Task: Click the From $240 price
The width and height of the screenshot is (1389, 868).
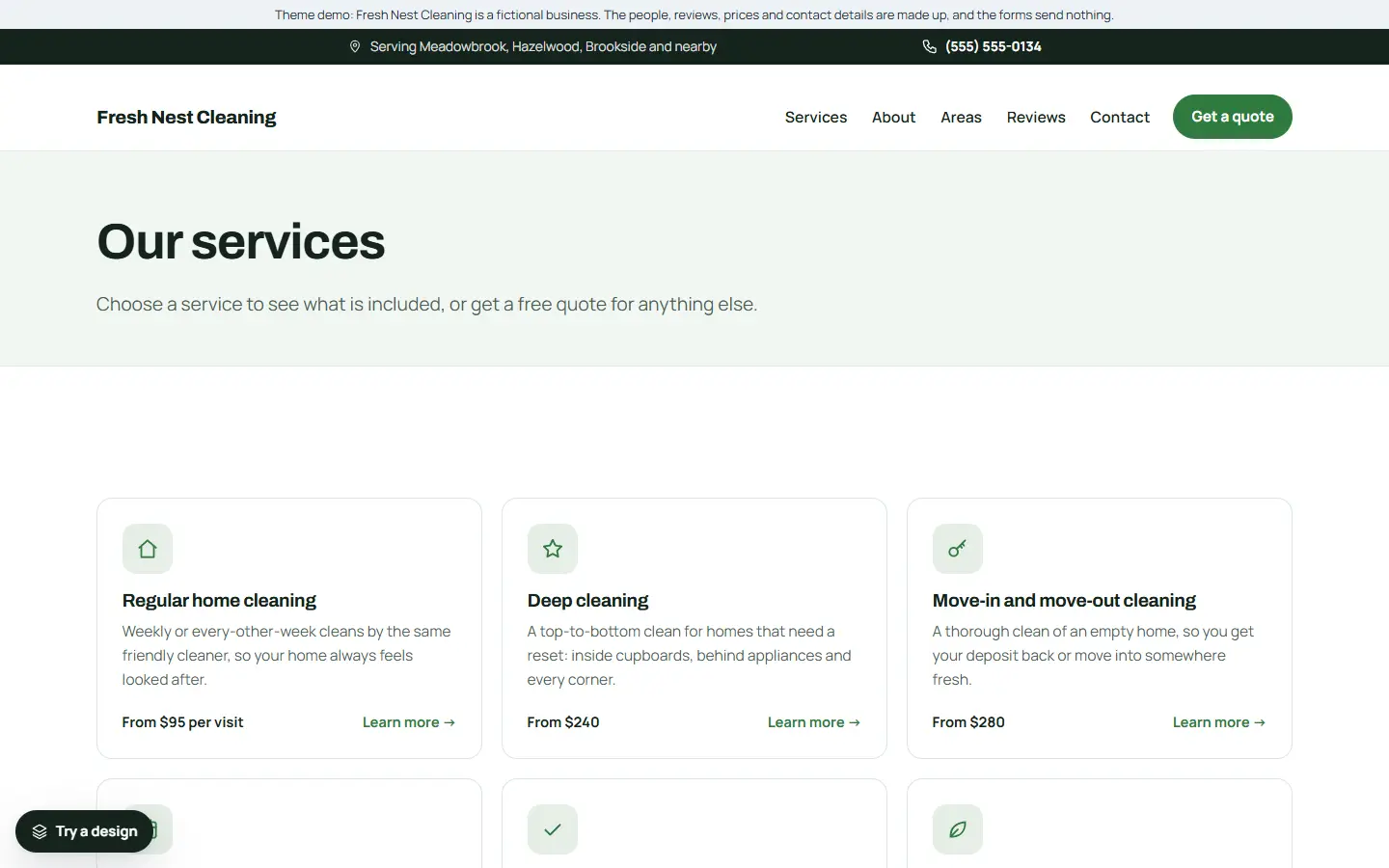Action: click(563, 722)
